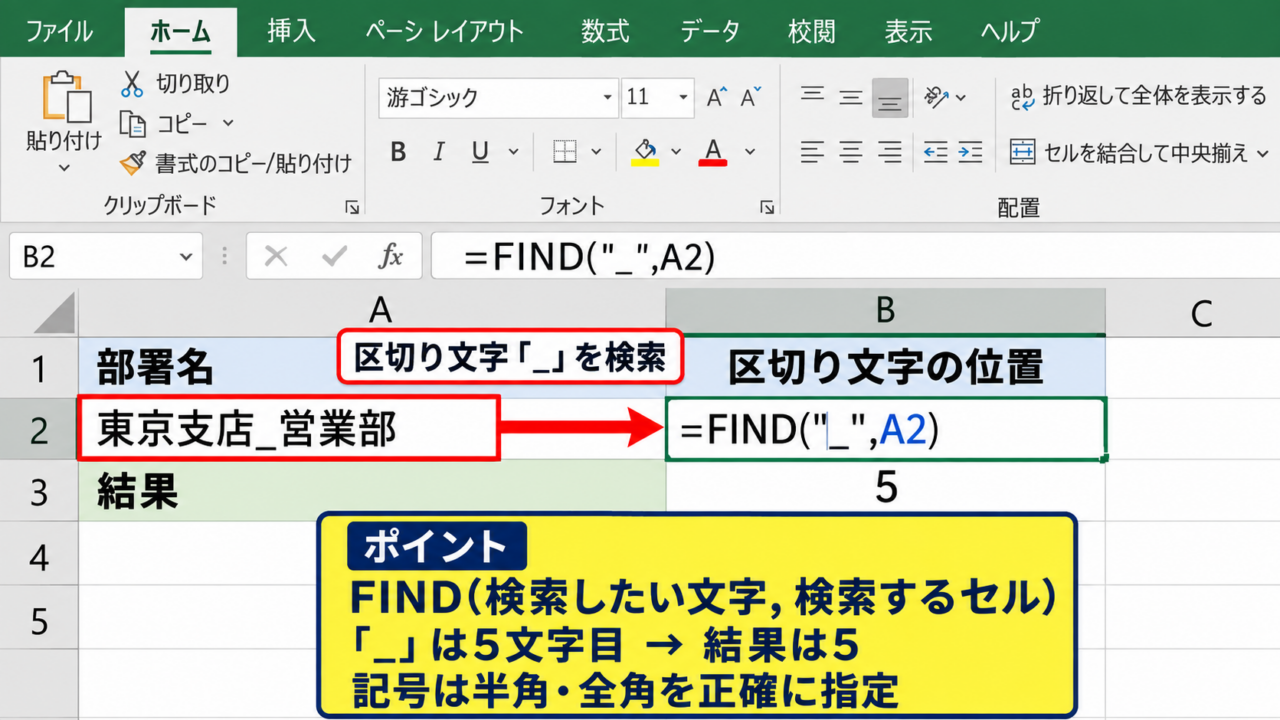Screen dimensions: 1280x720
Task: Center cell text horizontally
Action: point(851,152)
